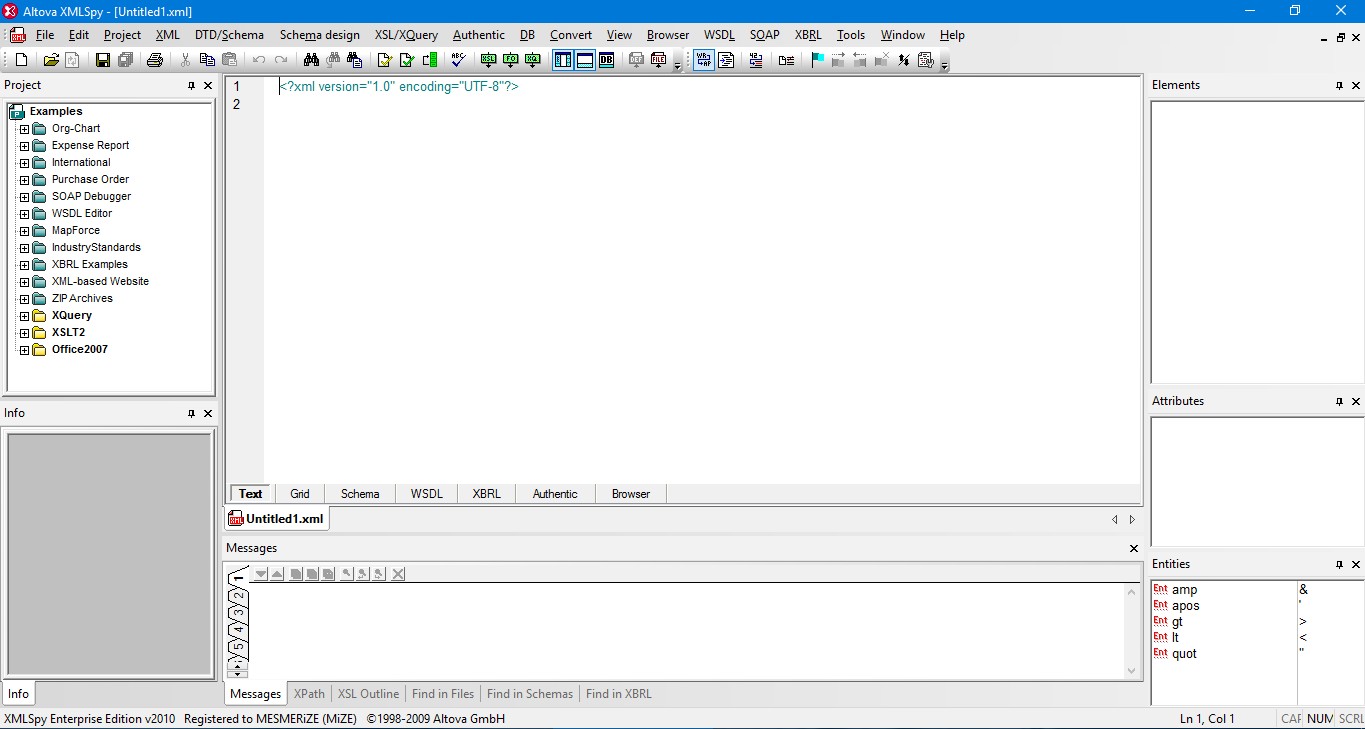Select the XBRL Examples project folder
The image size is (1365, 729).
click(x=90, y=265)
